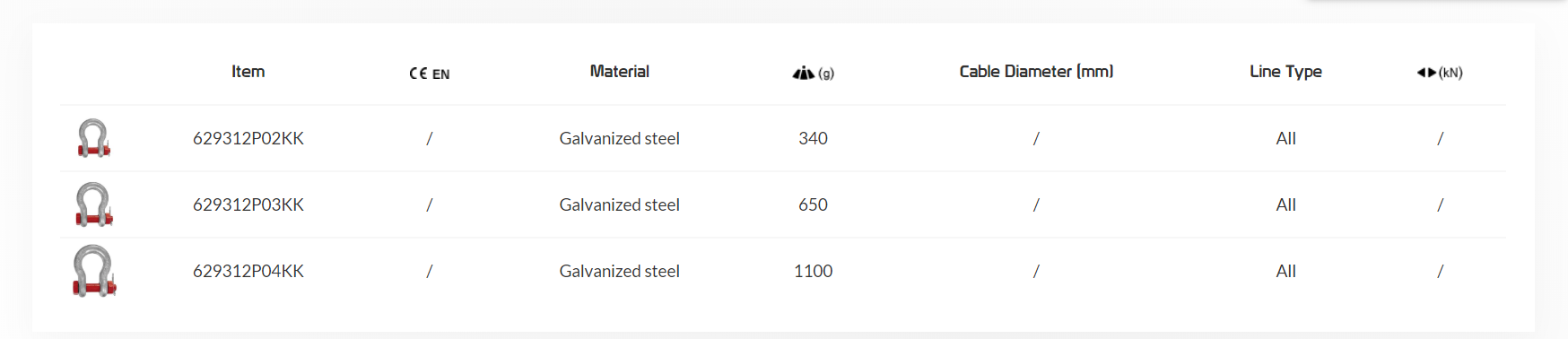Click the Material column header
Screen dimensions: 1568x339
(x=619, y=71)
